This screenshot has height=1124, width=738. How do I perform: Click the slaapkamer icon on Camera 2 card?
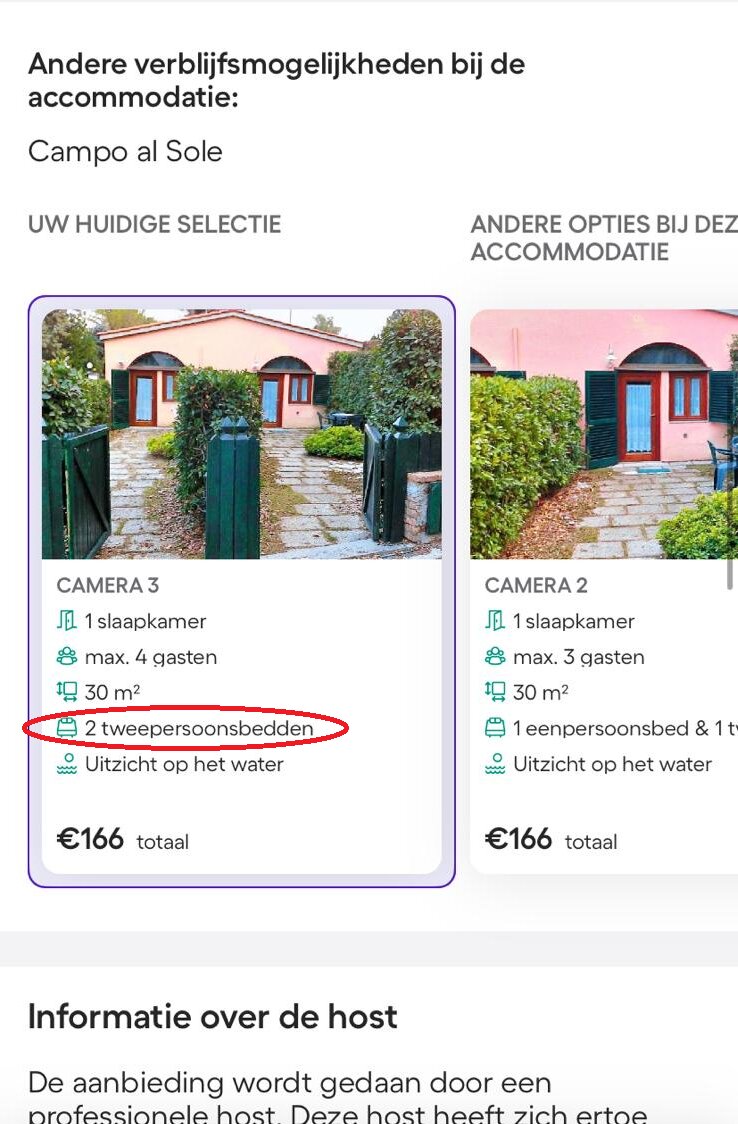495,620
